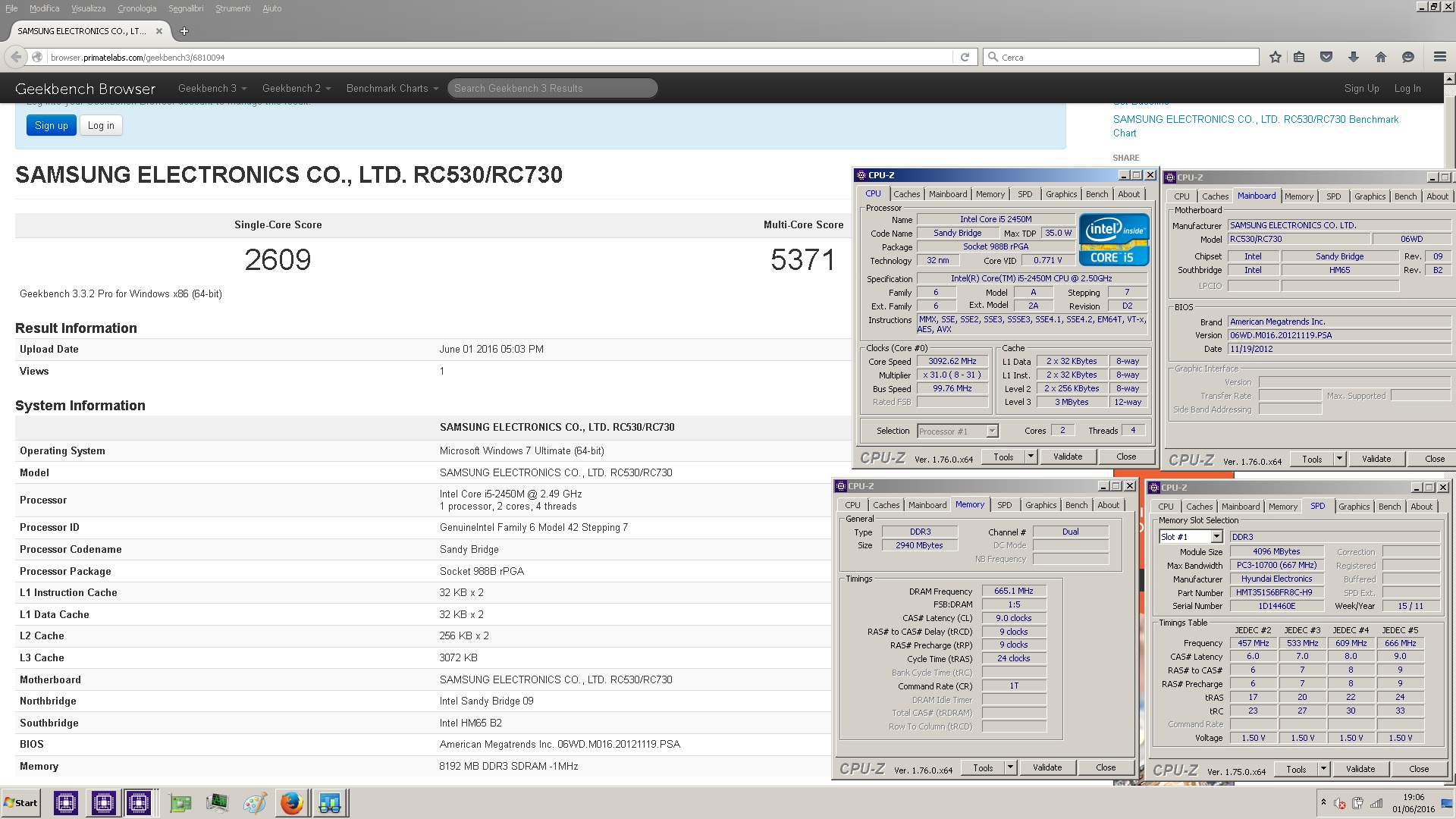The height and width of the screenshot is (819, 1456).
Task: Open Tools dropdown arrow in Memory window
Action: tap(1010, 767)
